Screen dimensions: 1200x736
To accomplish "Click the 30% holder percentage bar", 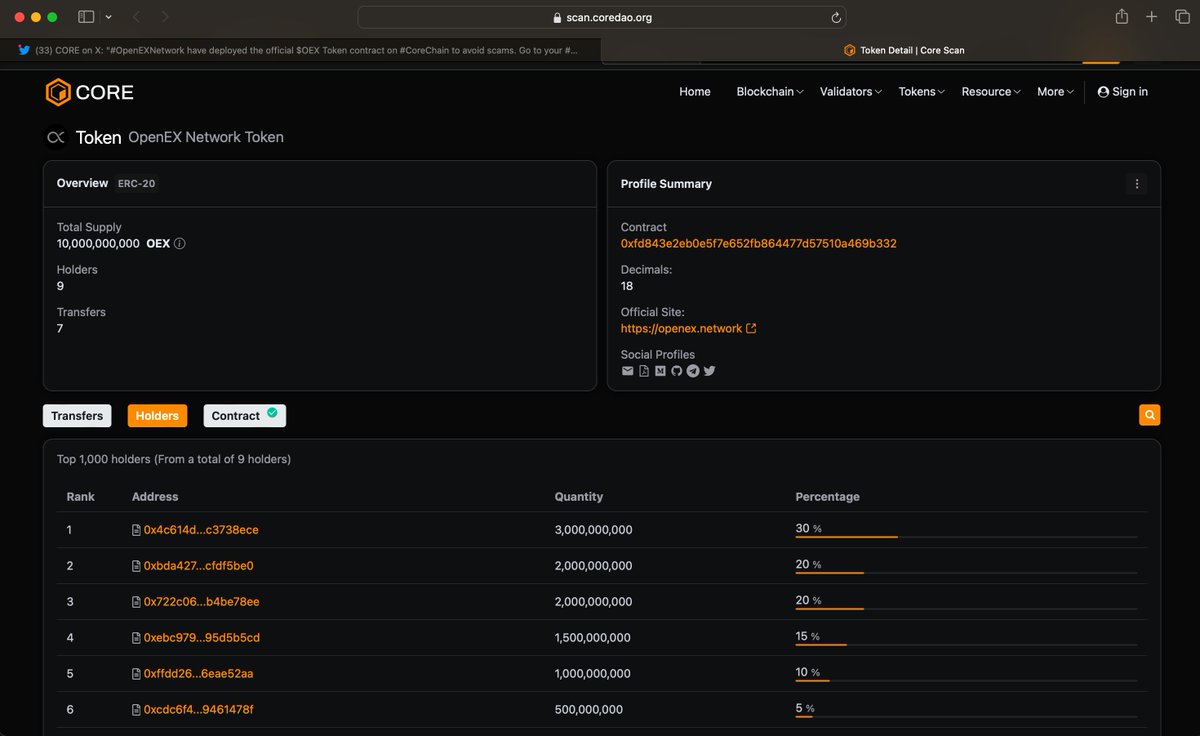I will click(846, 532).
